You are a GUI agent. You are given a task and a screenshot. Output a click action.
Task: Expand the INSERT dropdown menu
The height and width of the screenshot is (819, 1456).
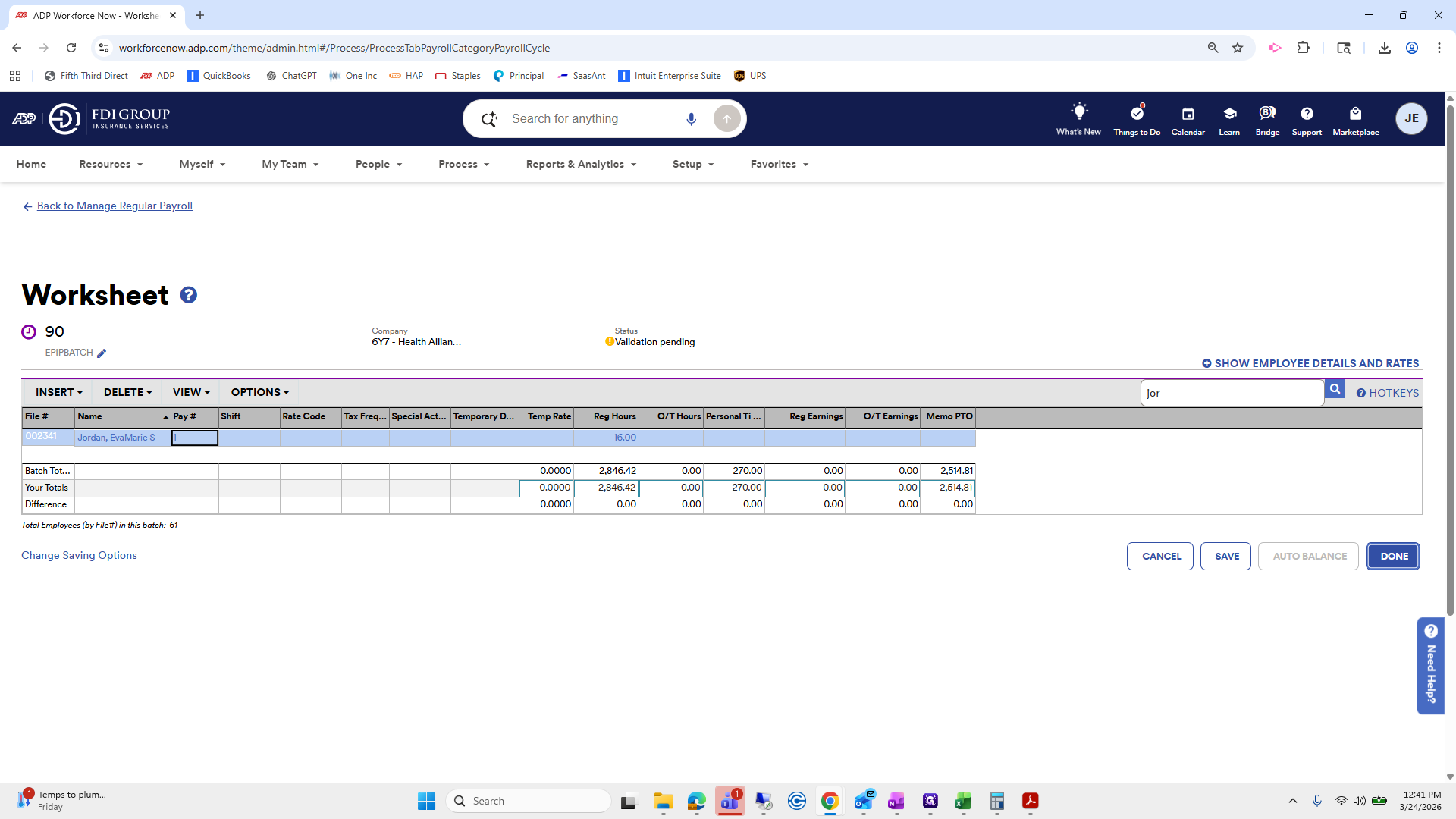(59, 392)
